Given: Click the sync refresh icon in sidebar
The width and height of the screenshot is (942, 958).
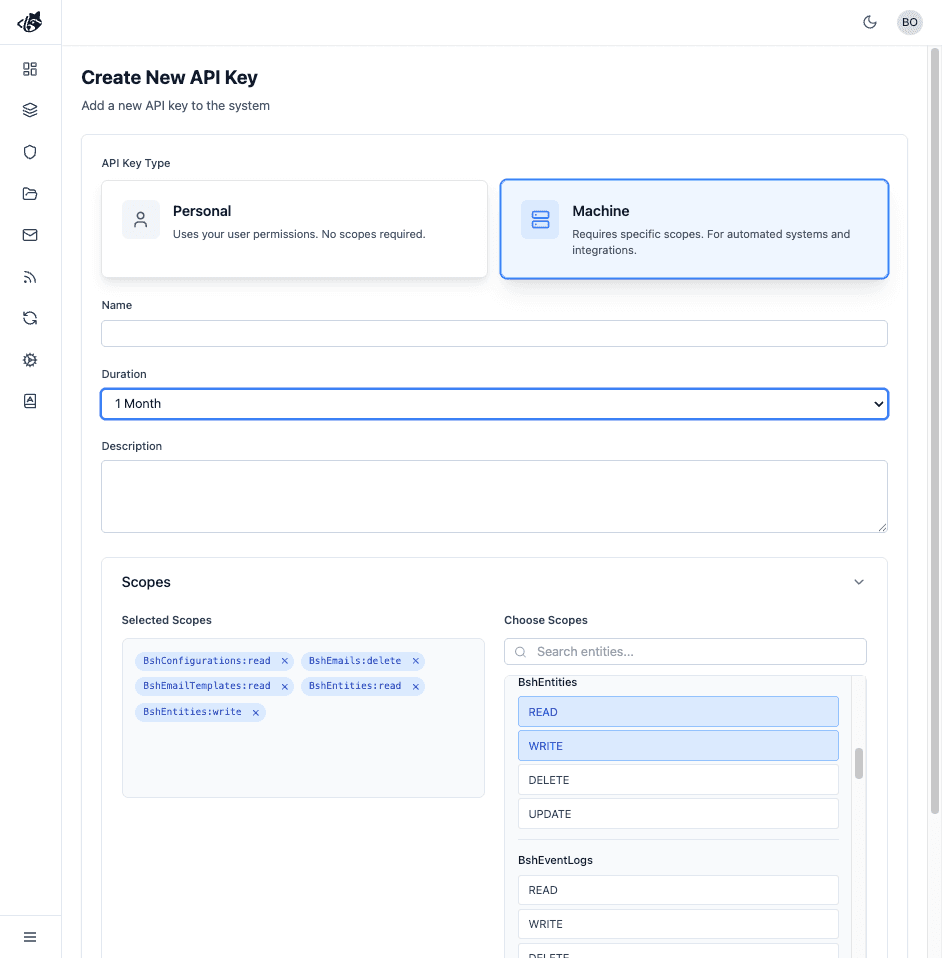Looking at the screenshot, I should click(x=30, y=318).
